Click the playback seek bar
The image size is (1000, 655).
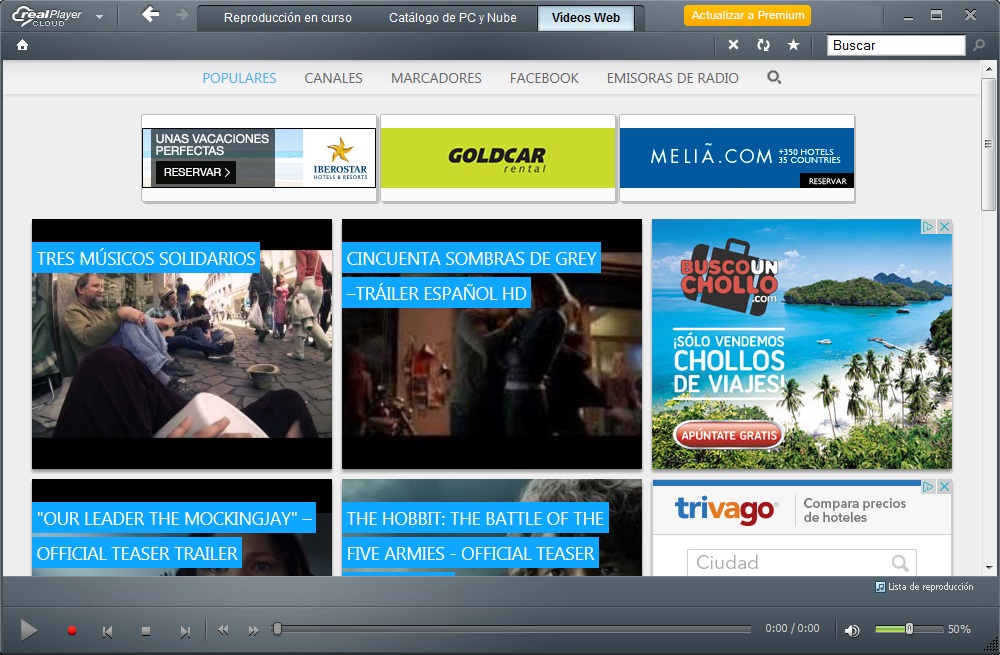(x=513, y=629)
